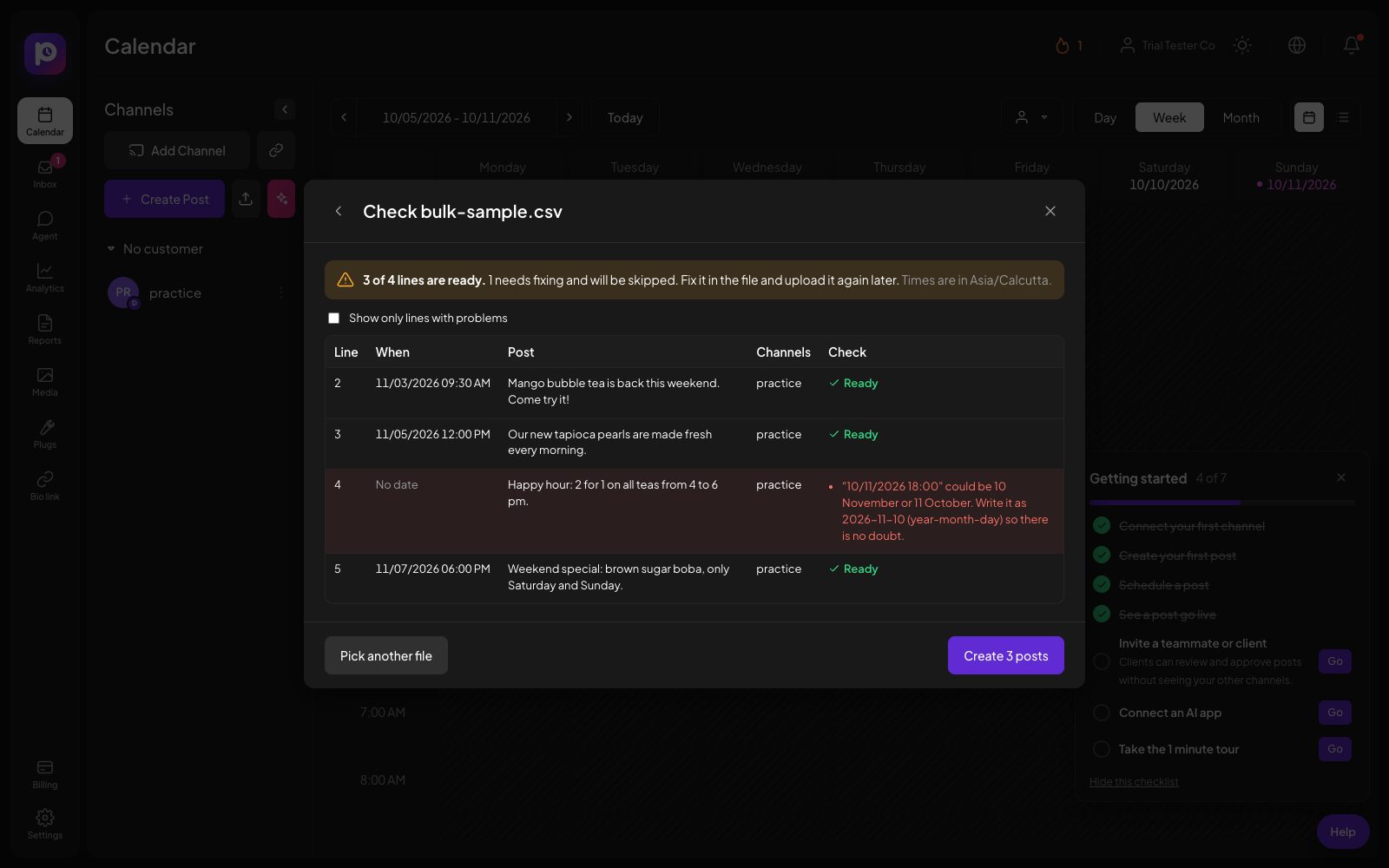Tick Show only lines with problems

click(x=333, y=318)
